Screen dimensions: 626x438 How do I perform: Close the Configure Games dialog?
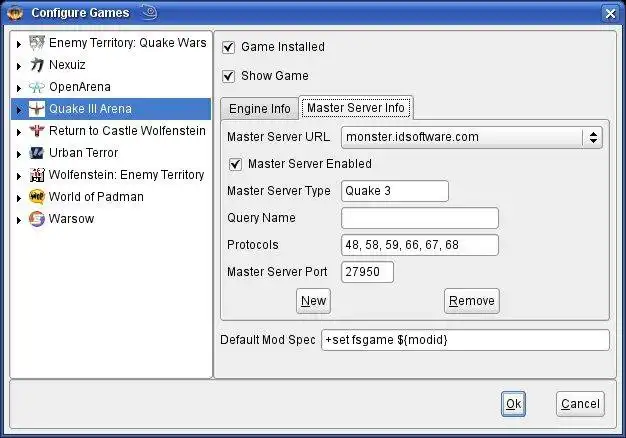[610, 14]
